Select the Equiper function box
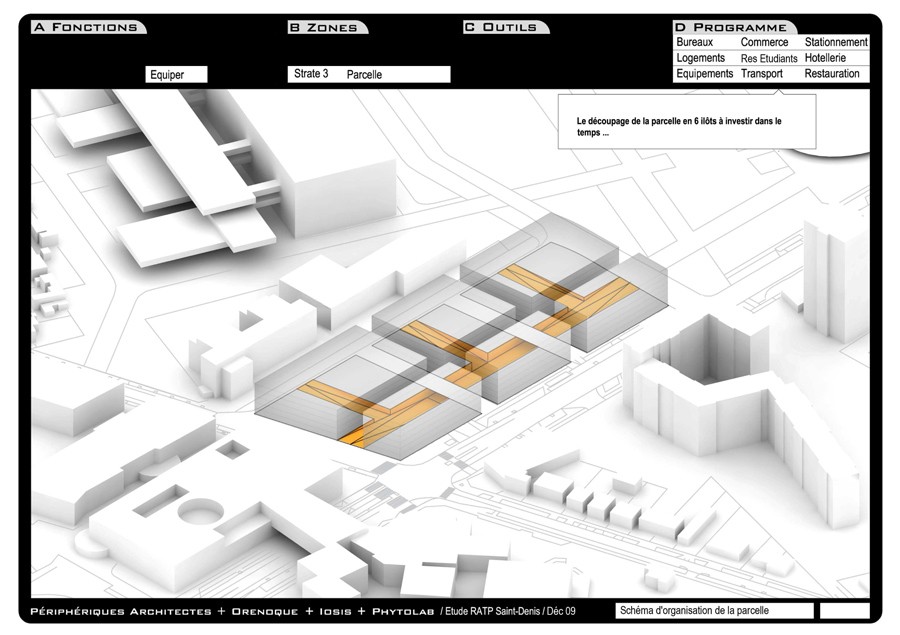This screenshot has height=635, width=900. pyautogui.click(x=176, y=75)
